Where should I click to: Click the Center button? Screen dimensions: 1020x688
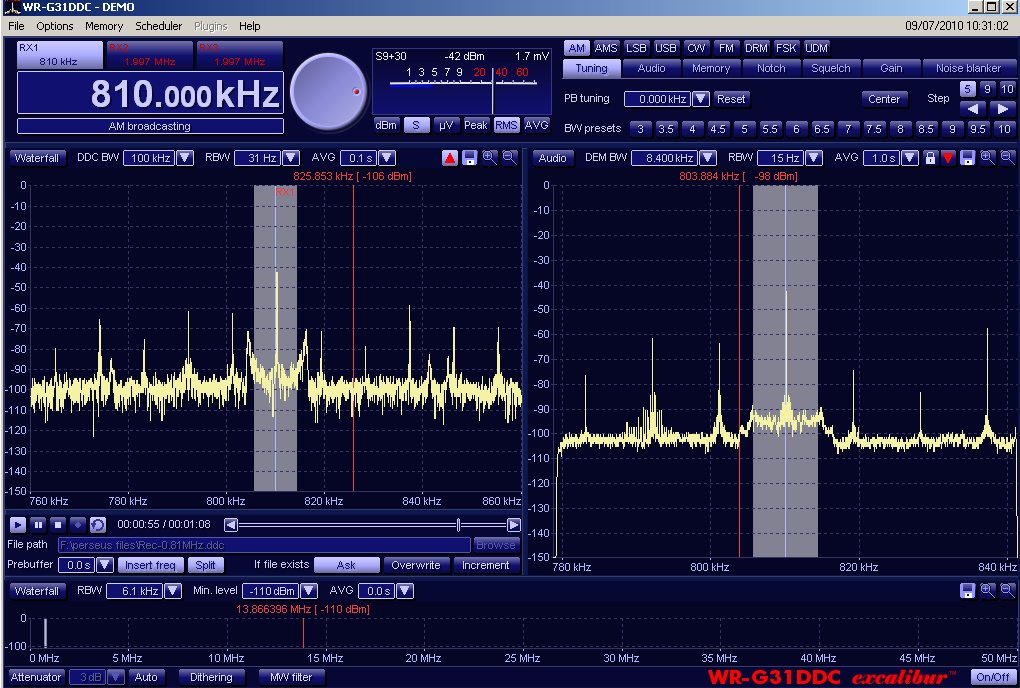coord(884,99)
